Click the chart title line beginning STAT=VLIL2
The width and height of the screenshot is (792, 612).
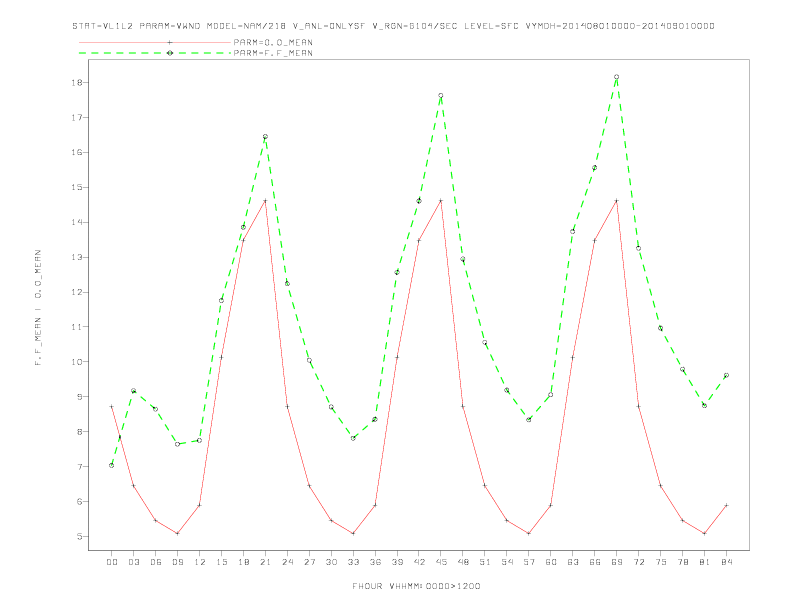pyautogui.click(x=393, y=26)
